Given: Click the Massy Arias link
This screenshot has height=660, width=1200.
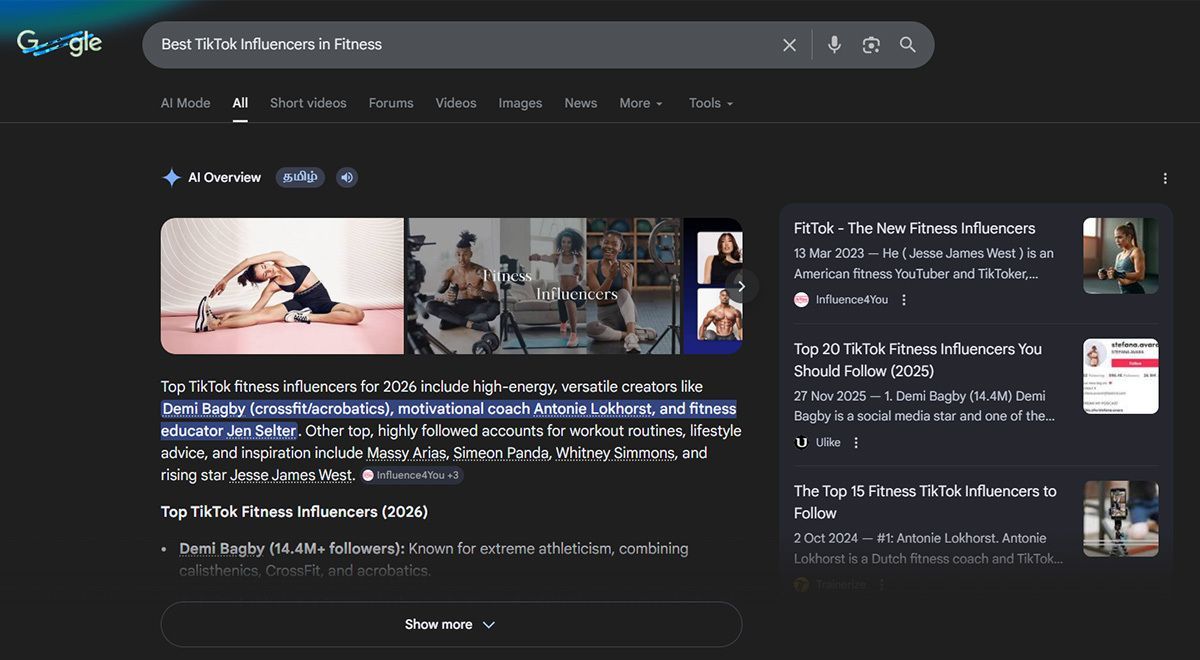Looking at the screenshot, I should (x=407, y=453).
